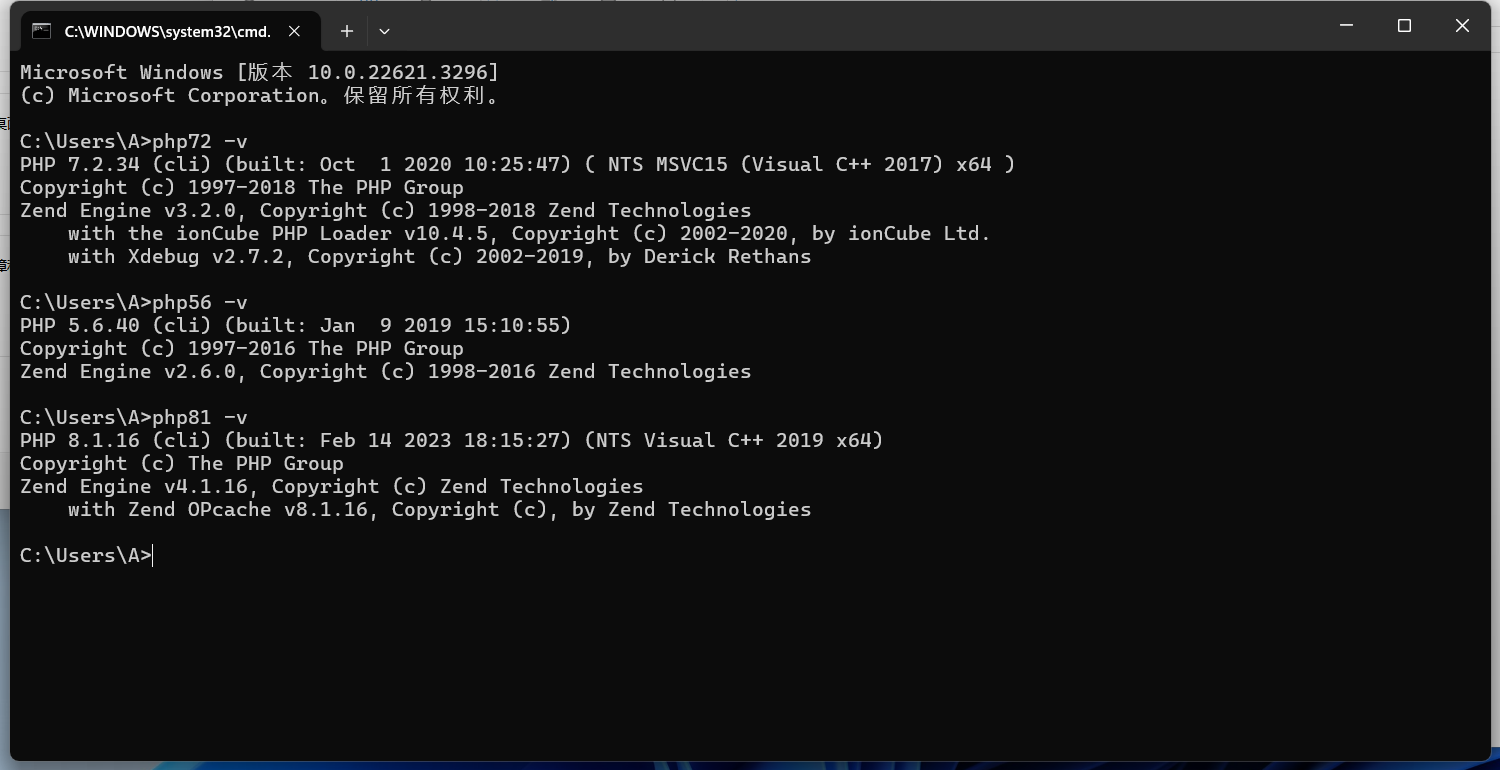Maximize the terminal window
The image size is (1500, 770).
(1404, 26)
